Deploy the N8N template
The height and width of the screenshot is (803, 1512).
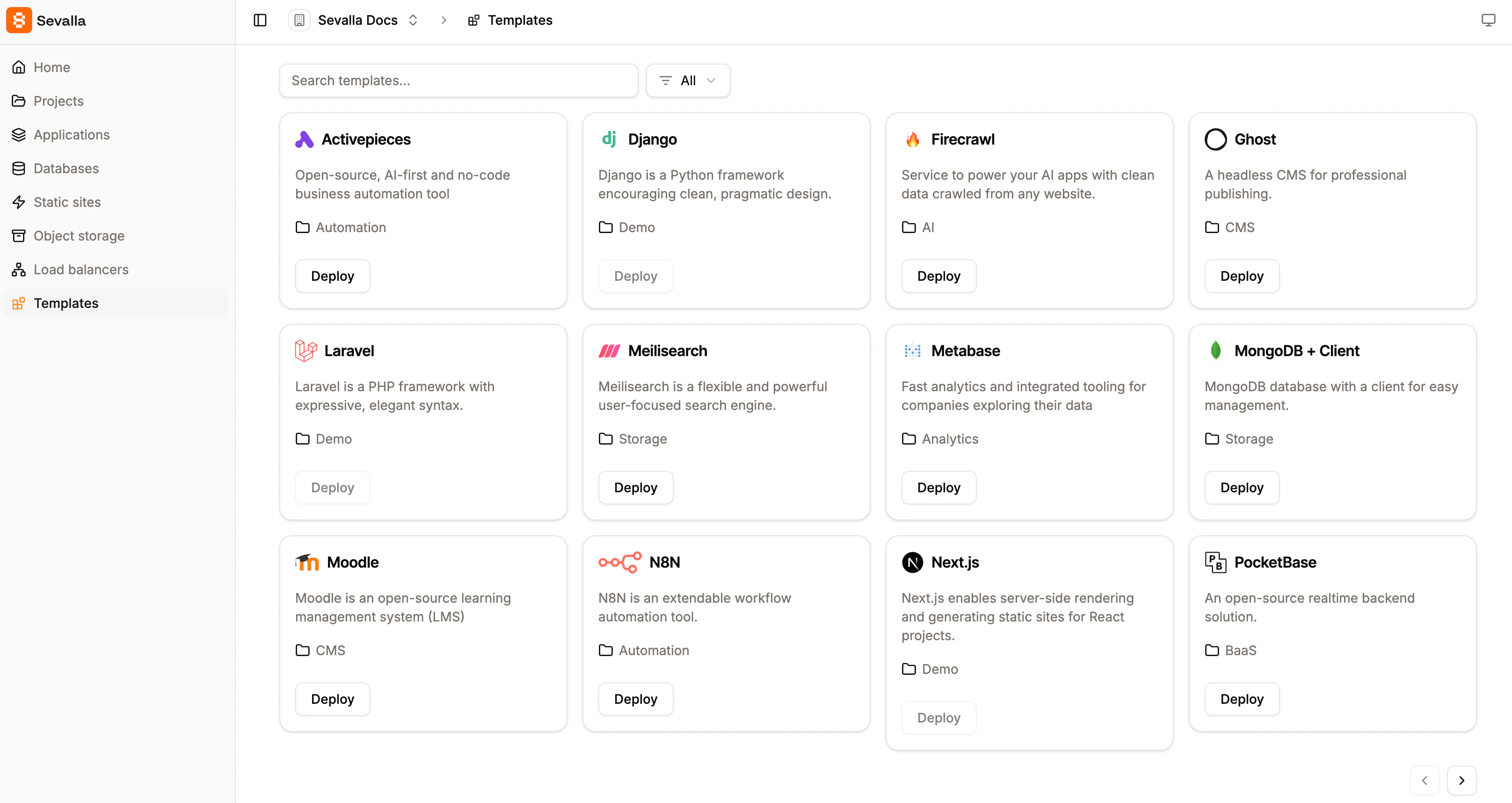(636, 699)
